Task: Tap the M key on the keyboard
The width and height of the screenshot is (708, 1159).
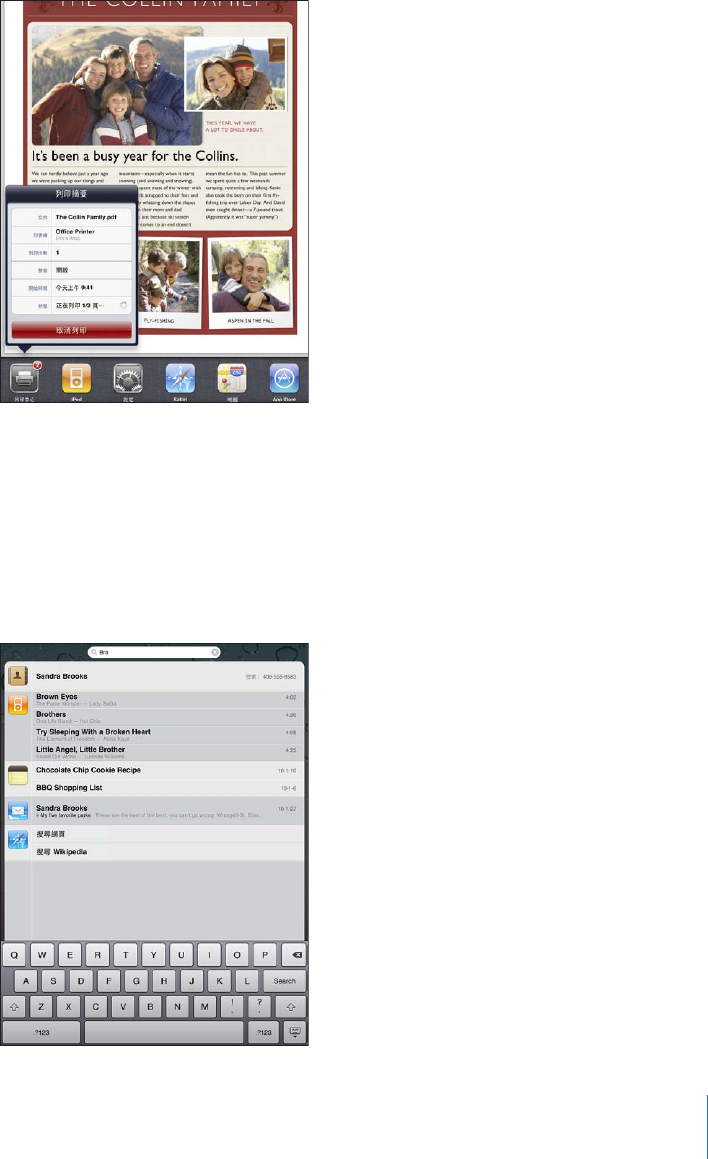Action: 205,1007
